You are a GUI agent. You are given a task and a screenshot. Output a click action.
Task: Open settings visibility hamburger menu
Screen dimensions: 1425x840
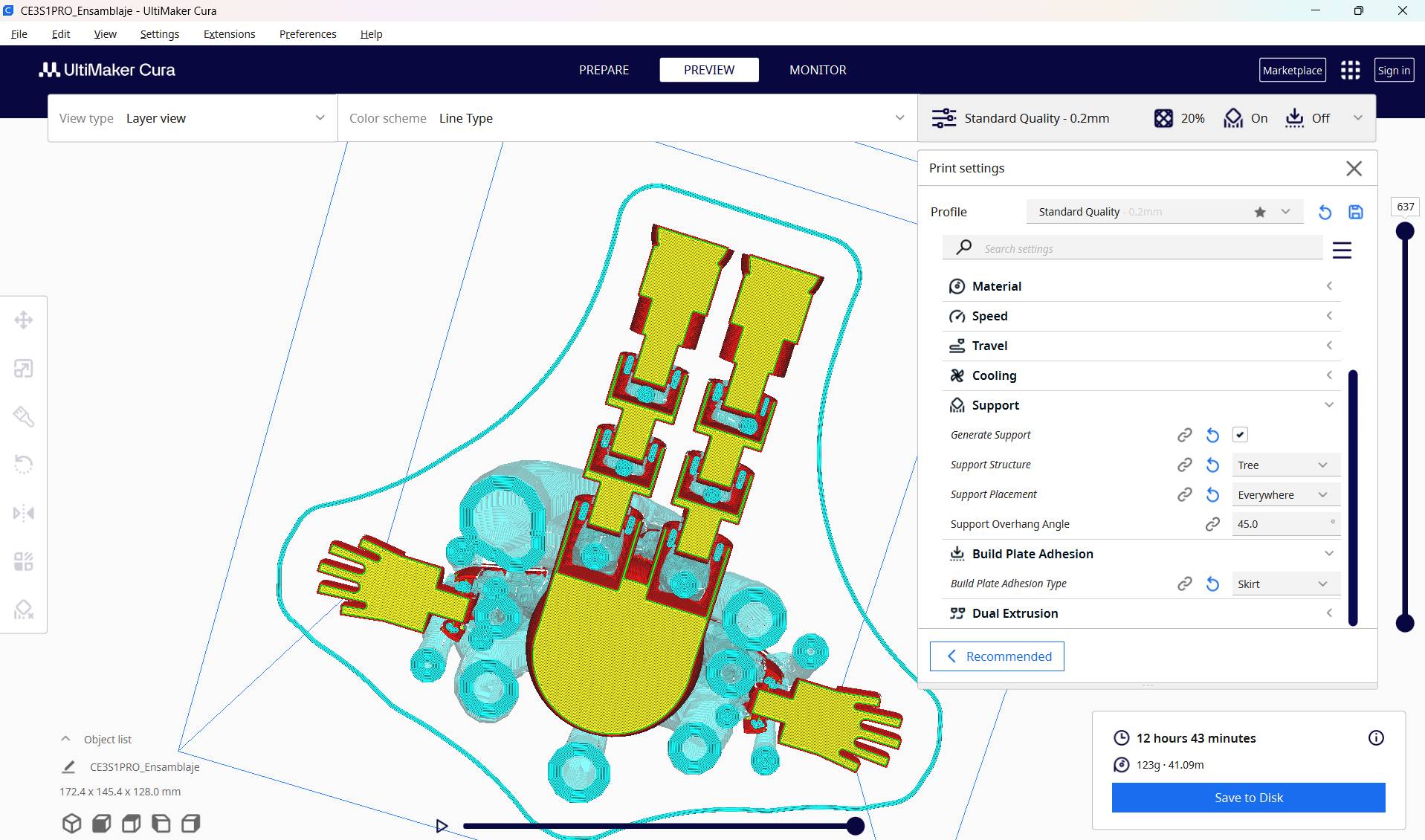(x=1342, y=250)
